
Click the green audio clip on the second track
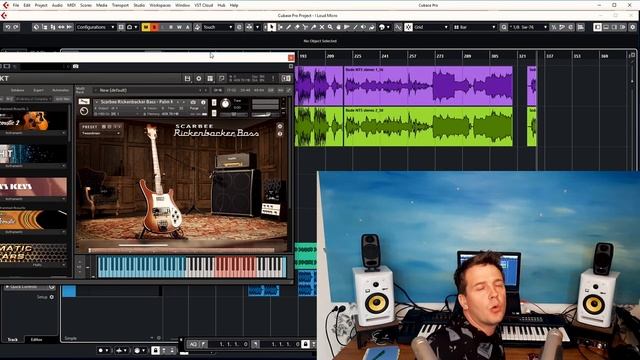[x=428, y=127]
